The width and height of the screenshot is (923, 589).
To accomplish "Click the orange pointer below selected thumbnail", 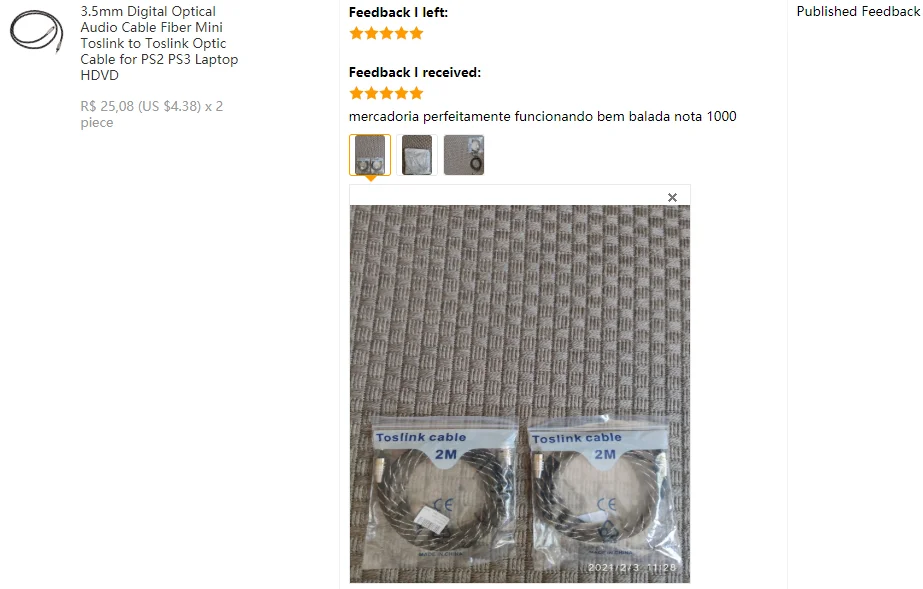I will tap(371, 178).
